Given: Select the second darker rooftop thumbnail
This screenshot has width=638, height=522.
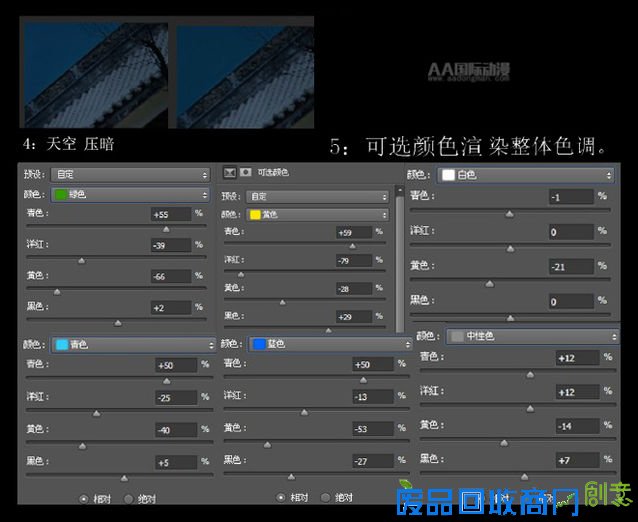Looking at the screenshot, I should coord(244,76).
